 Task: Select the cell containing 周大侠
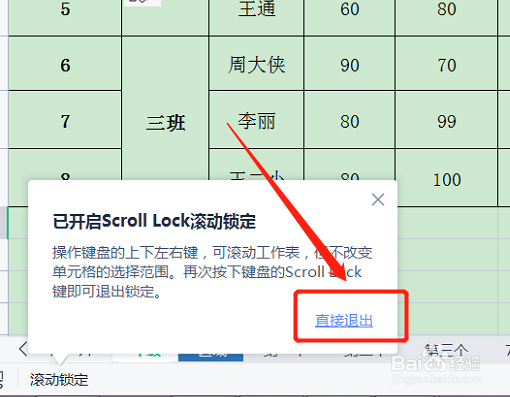(256, 64)
